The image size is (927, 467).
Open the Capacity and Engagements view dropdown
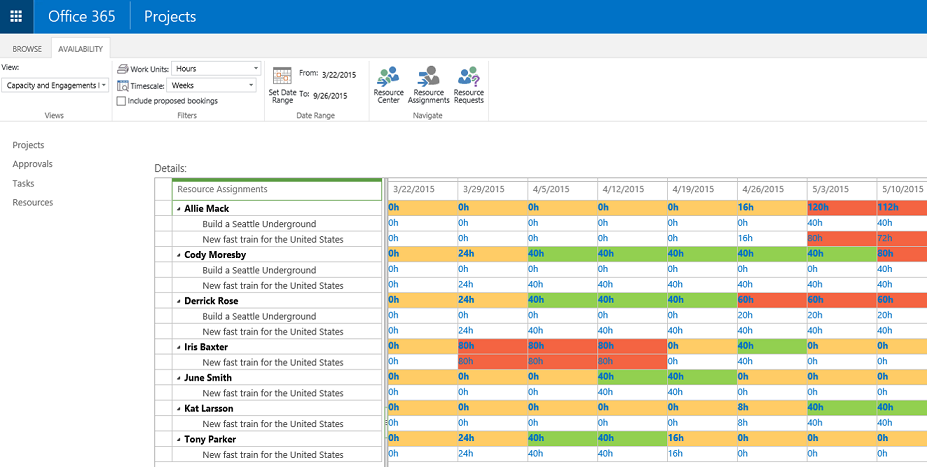55,85
